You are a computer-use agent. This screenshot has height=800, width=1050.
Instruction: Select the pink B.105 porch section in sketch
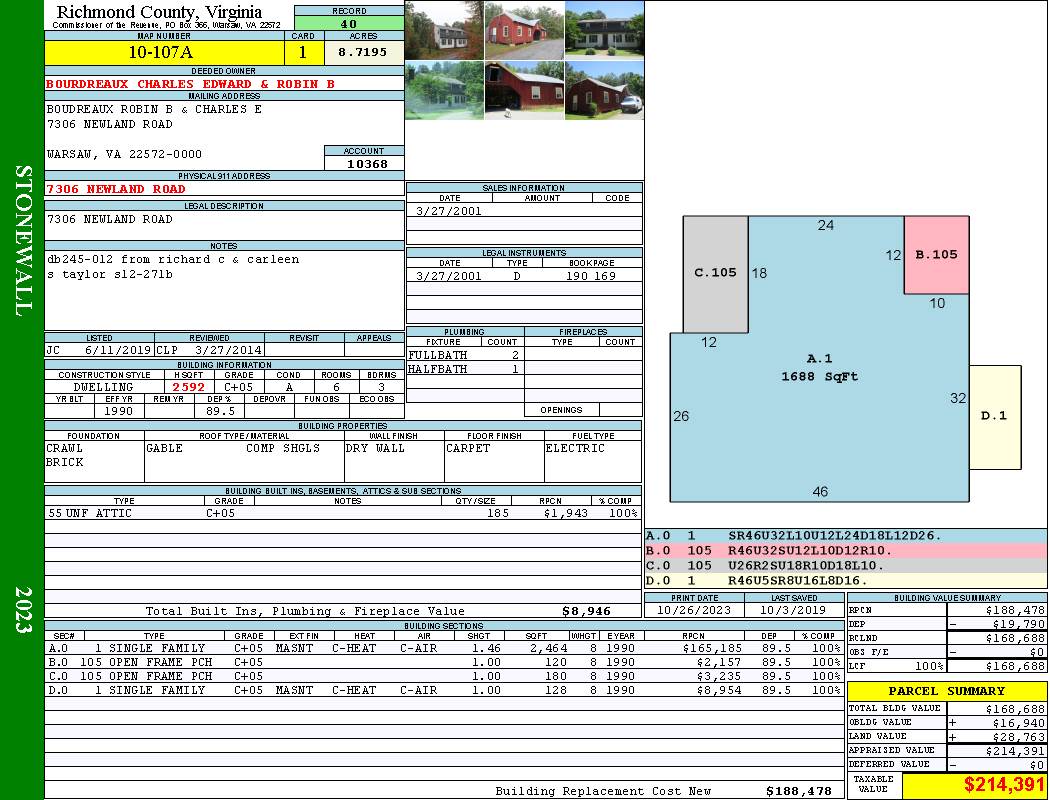click(936, 254)
